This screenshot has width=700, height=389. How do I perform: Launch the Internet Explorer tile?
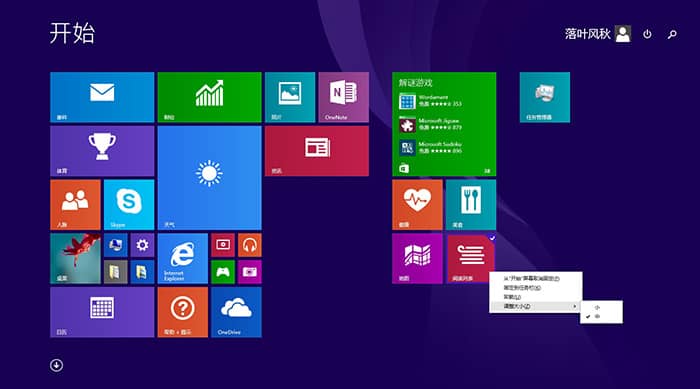click(x=183, y=258)
